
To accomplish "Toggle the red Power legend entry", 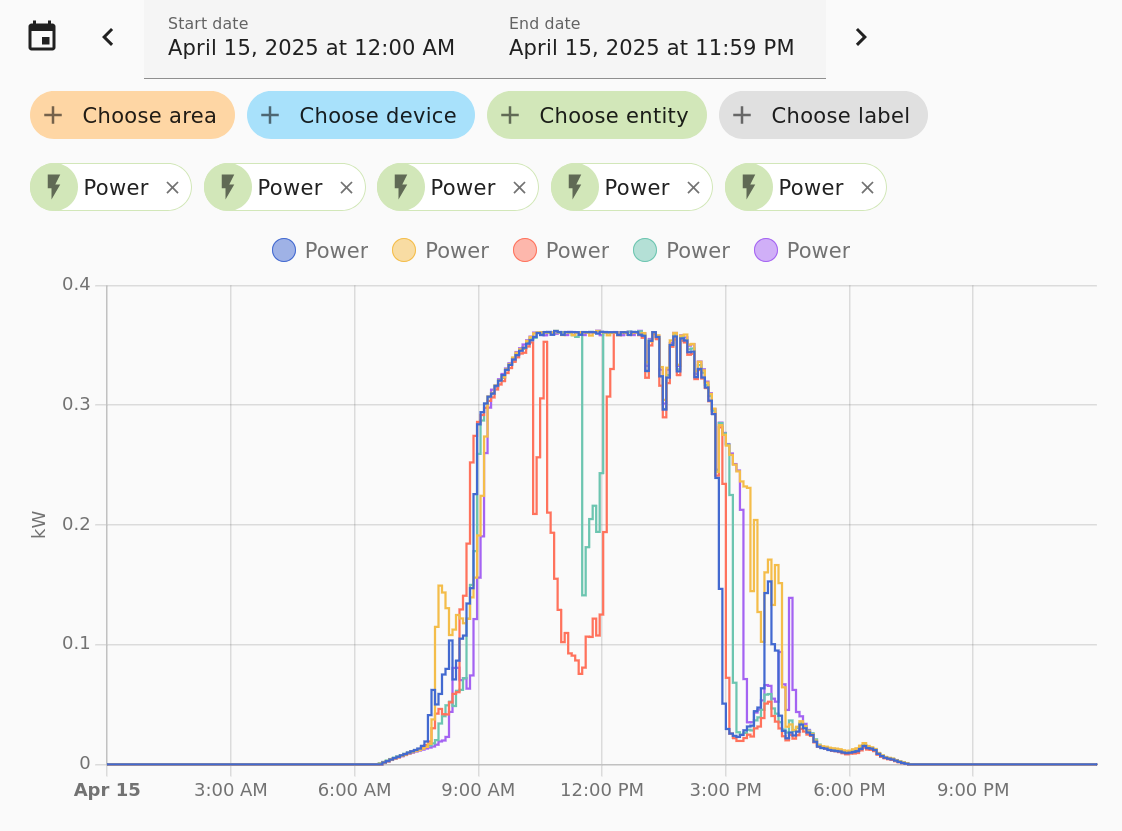I will pos(561,250).
